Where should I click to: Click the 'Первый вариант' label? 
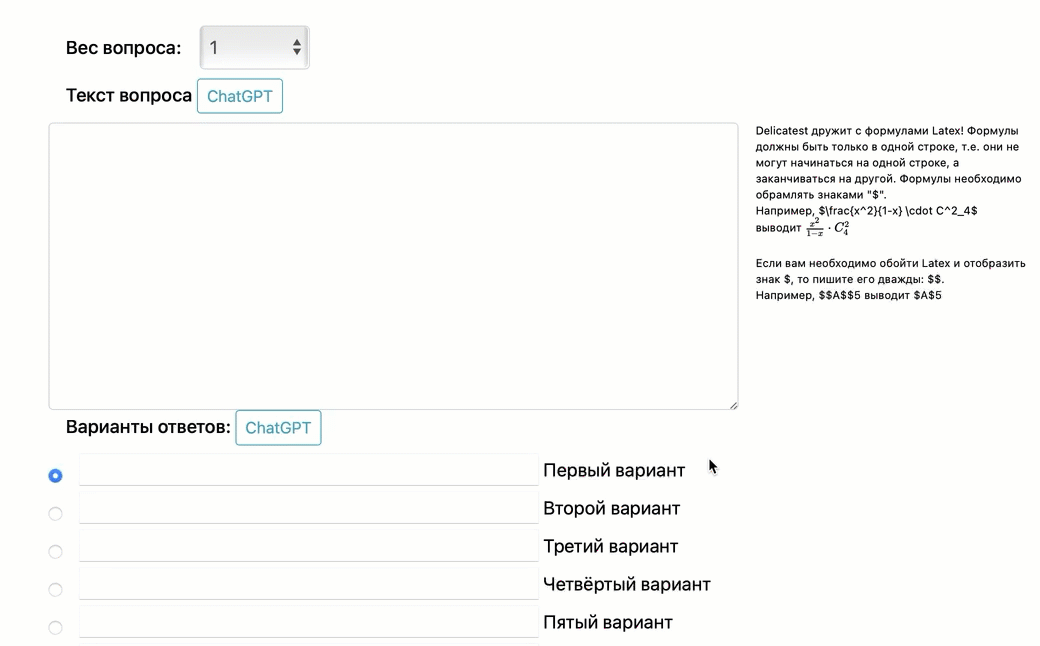click(x=614, y=470)
